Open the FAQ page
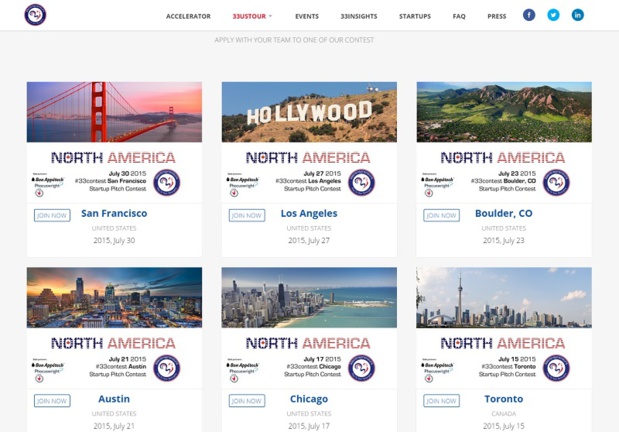This screenshot has height=432, width=619. 459,17
